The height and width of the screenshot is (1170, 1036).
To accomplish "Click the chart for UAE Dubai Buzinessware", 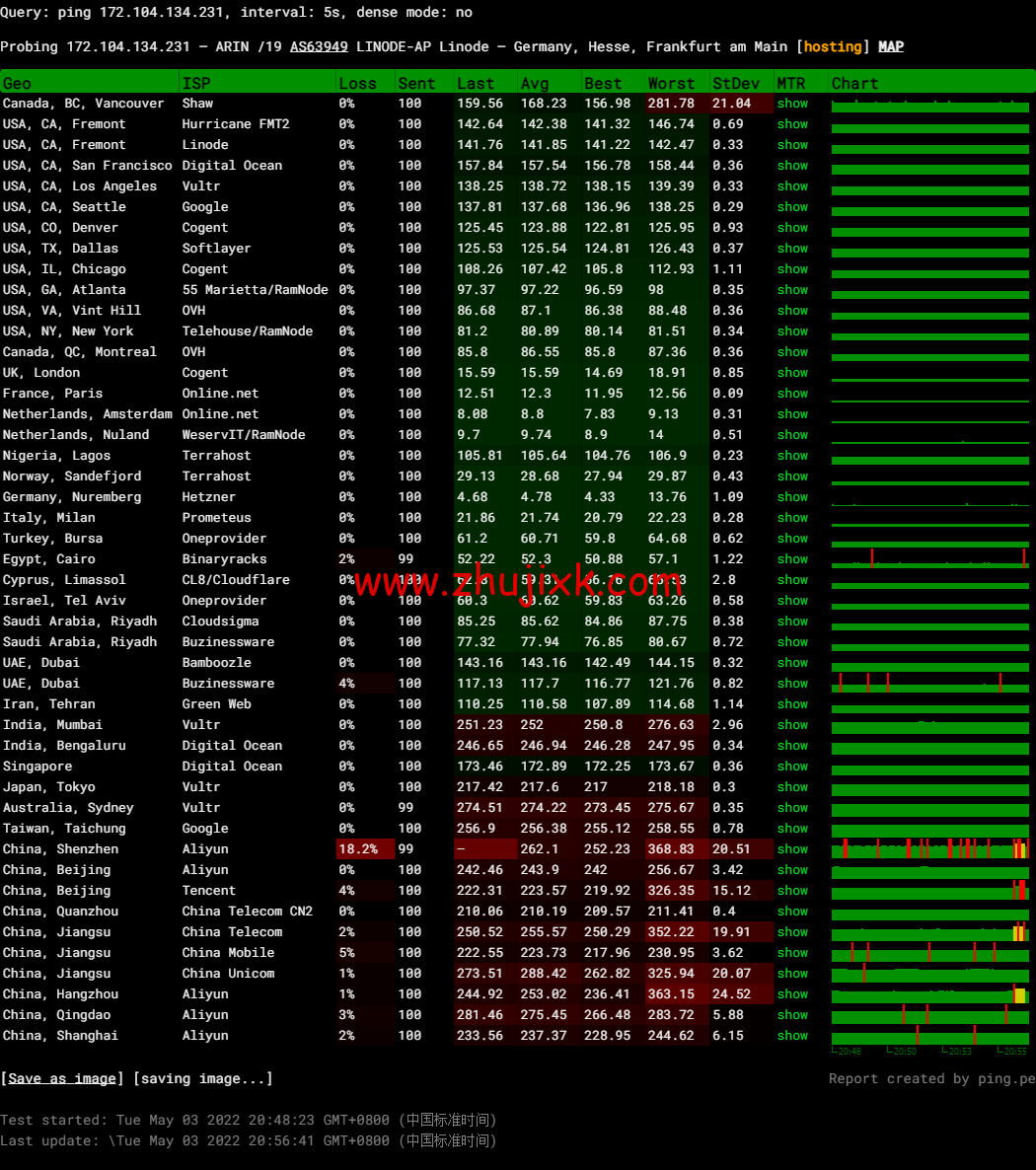I will (930, 684).
